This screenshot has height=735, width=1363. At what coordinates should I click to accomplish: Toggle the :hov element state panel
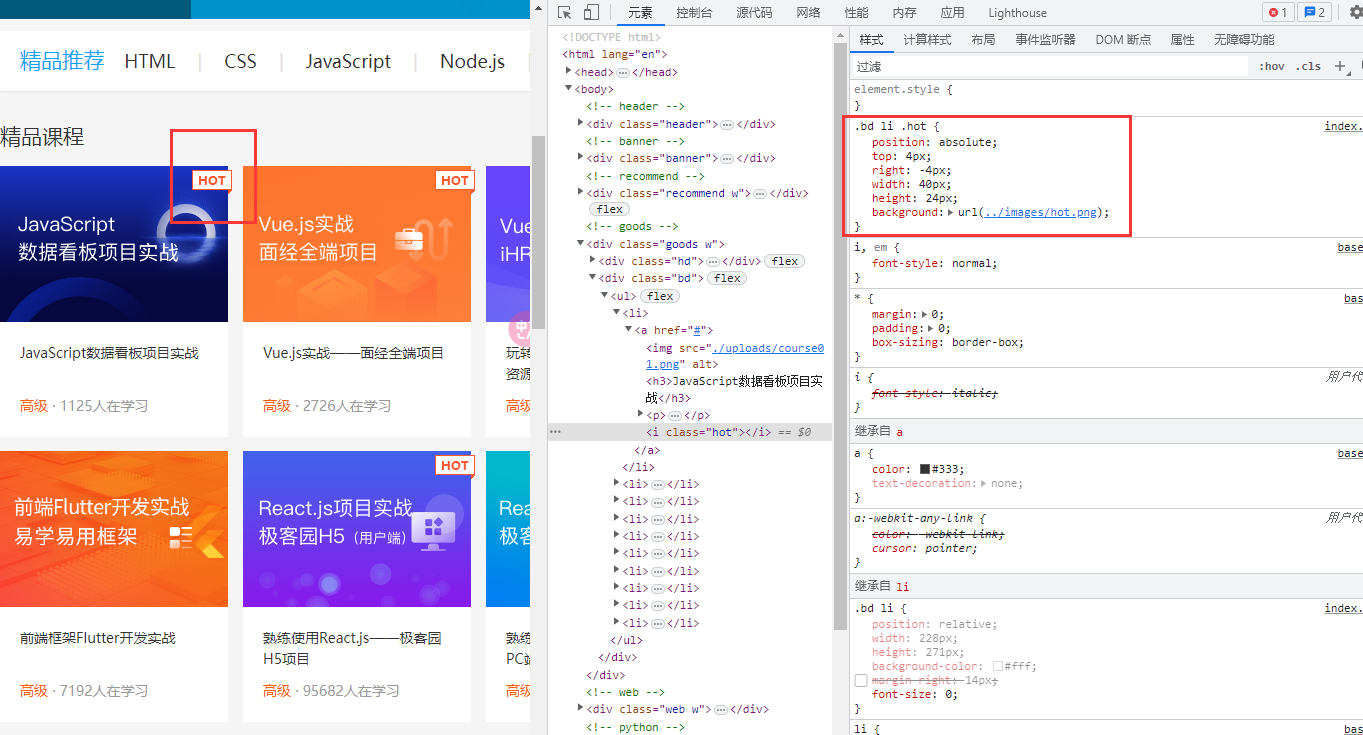point(1272,66)
